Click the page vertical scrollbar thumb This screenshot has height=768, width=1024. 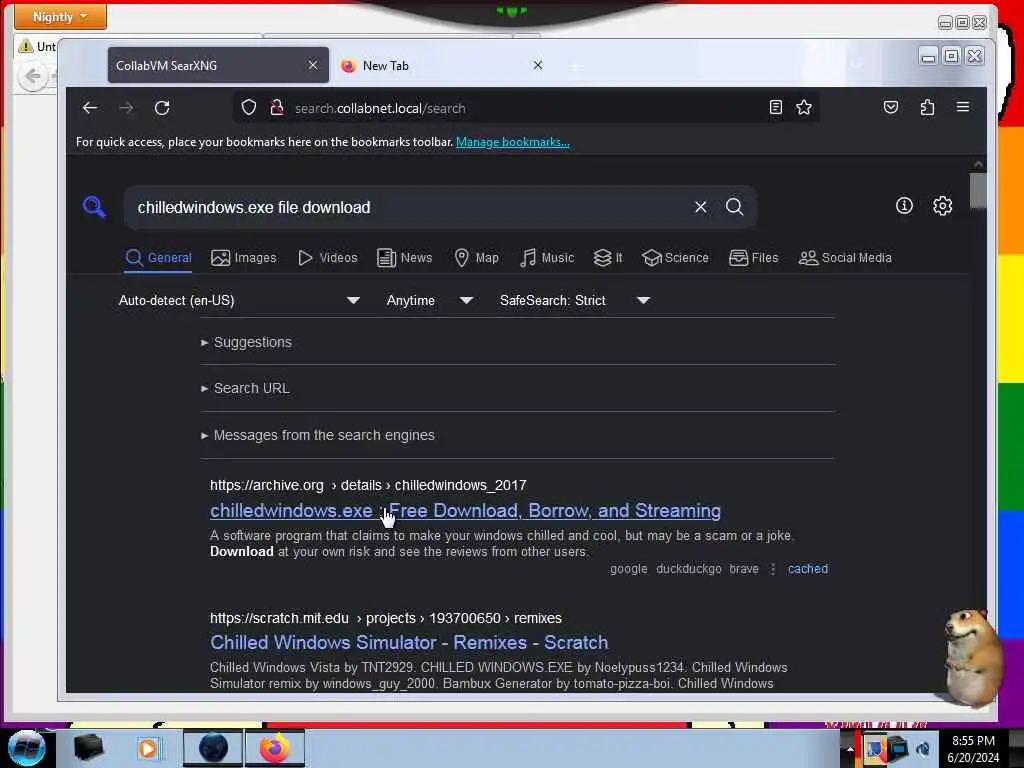tap(978, 191)
